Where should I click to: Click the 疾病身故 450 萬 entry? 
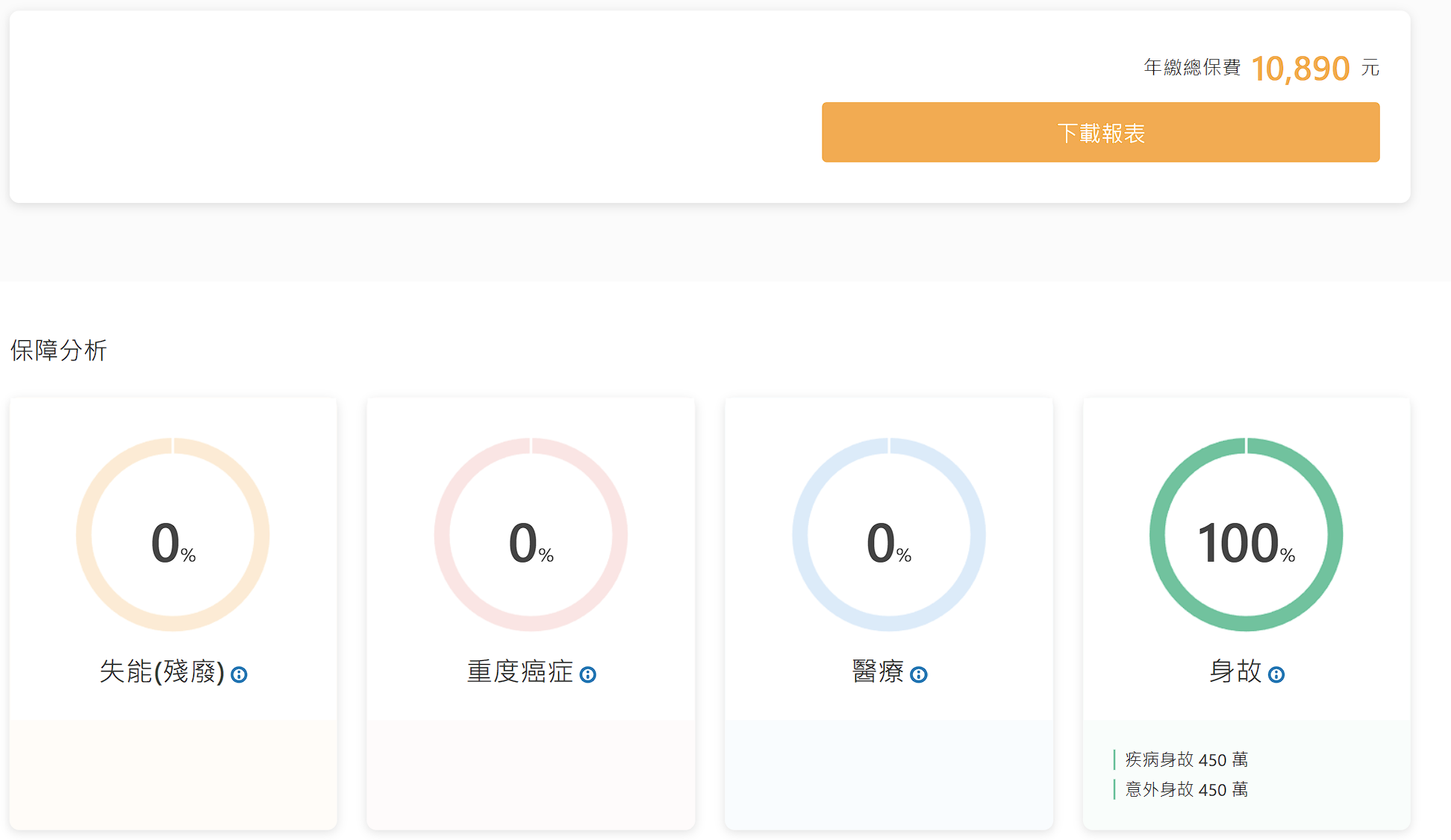point(1186,759)
